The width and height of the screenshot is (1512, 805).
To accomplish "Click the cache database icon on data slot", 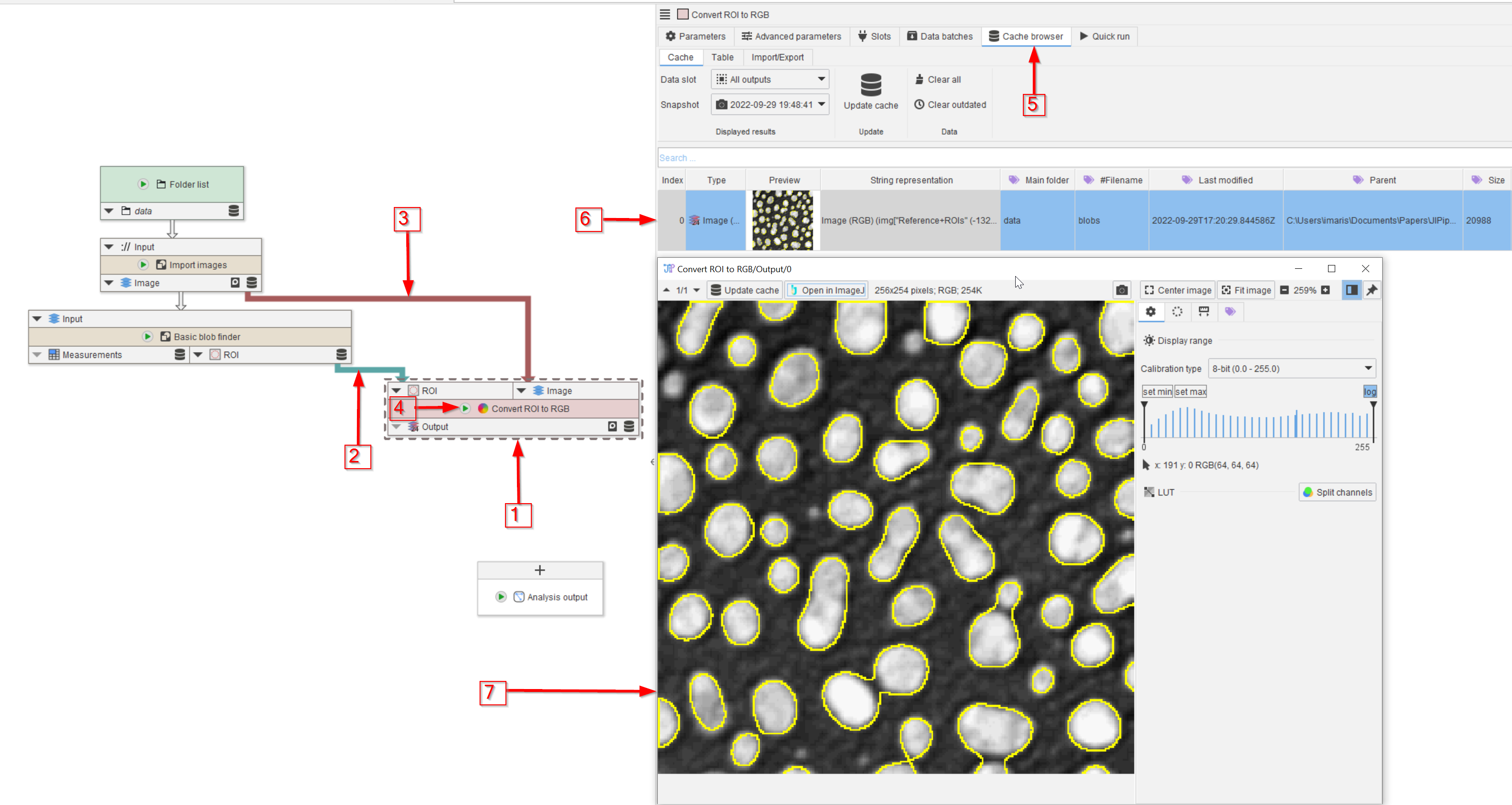I will [234, 211].
